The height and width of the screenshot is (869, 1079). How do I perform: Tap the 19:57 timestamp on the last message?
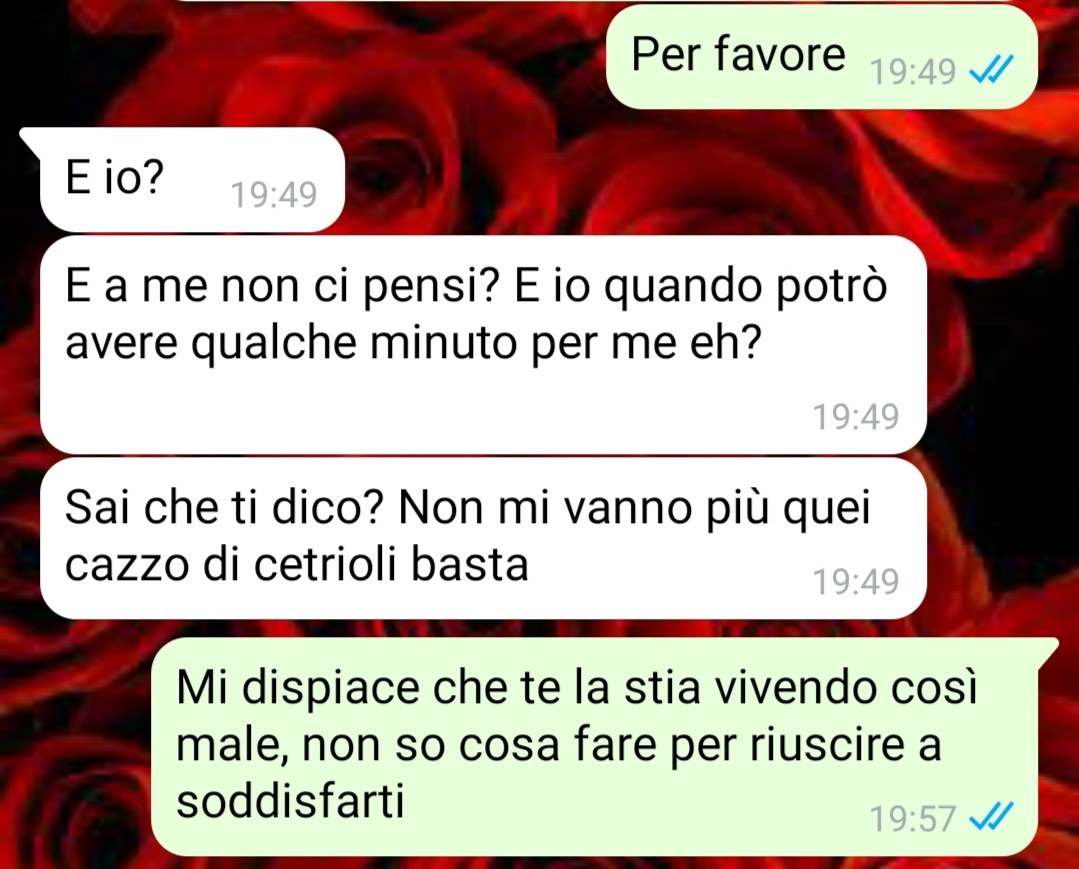913,818
